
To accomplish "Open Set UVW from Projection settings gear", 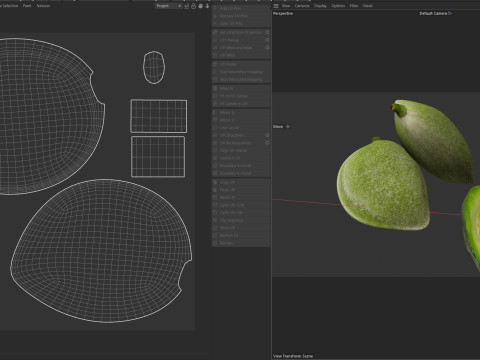I will point(267,33).
